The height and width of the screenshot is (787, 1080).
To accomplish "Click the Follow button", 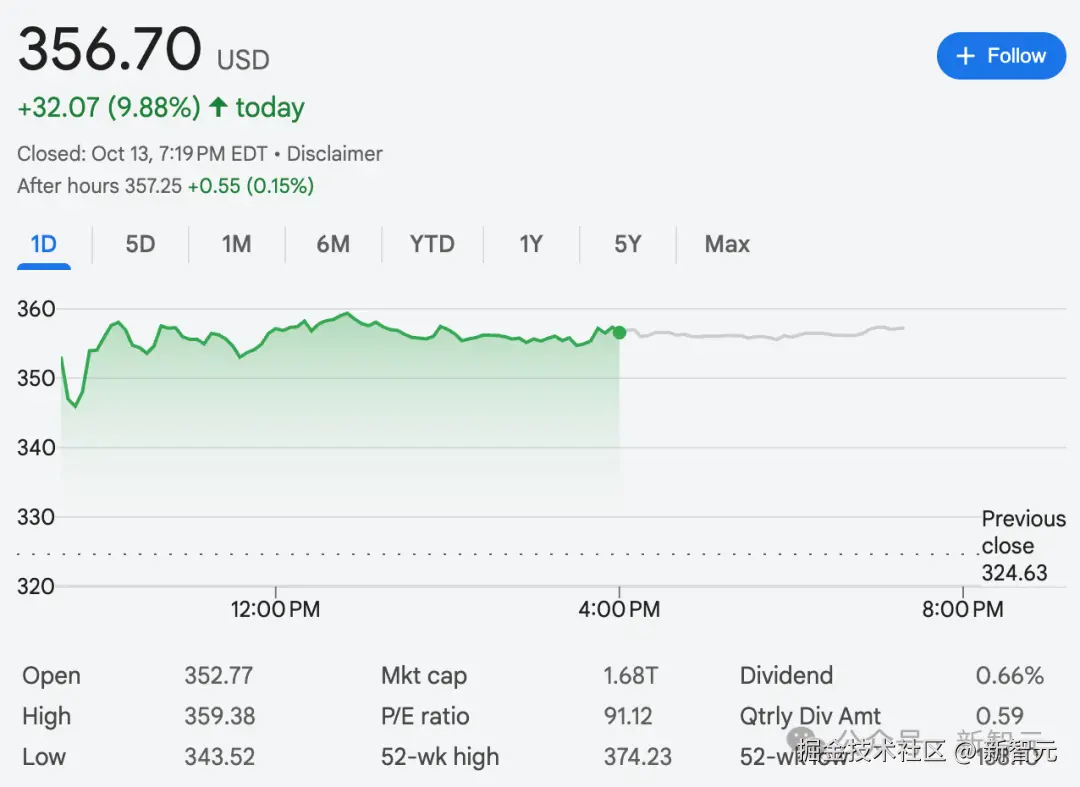I will coord(1001,56).
